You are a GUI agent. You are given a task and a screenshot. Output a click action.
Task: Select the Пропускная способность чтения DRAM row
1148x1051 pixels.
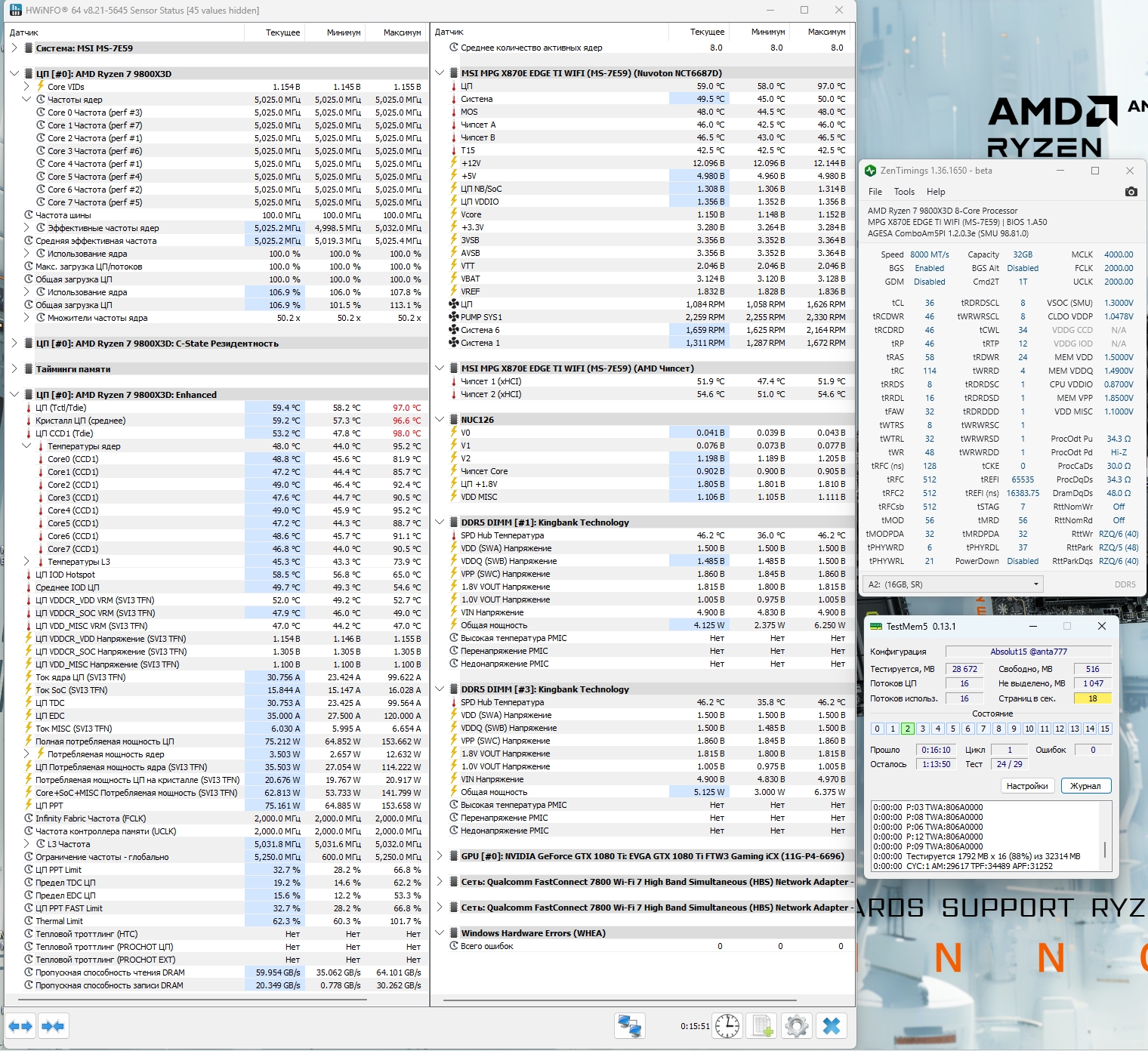[215, 972]
